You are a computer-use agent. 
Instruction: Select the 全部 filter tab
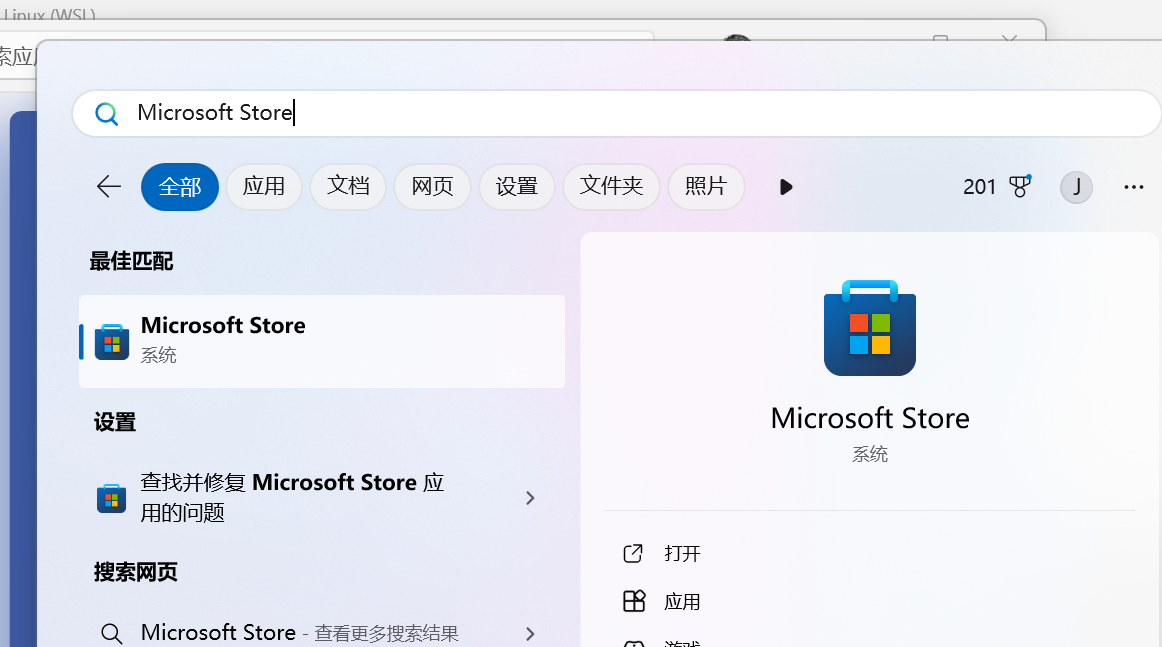pos(180,187)
